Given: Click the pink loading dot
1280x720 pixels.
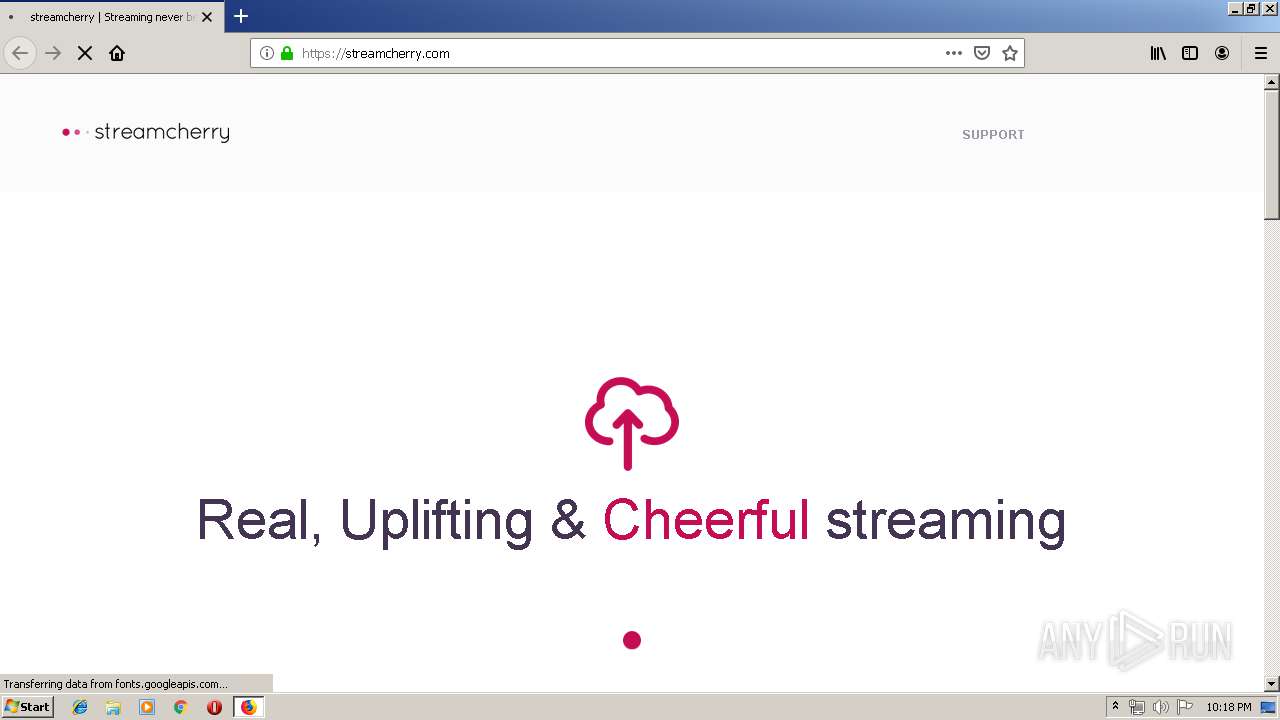Looking at the screenshot, I should [632, 640].
